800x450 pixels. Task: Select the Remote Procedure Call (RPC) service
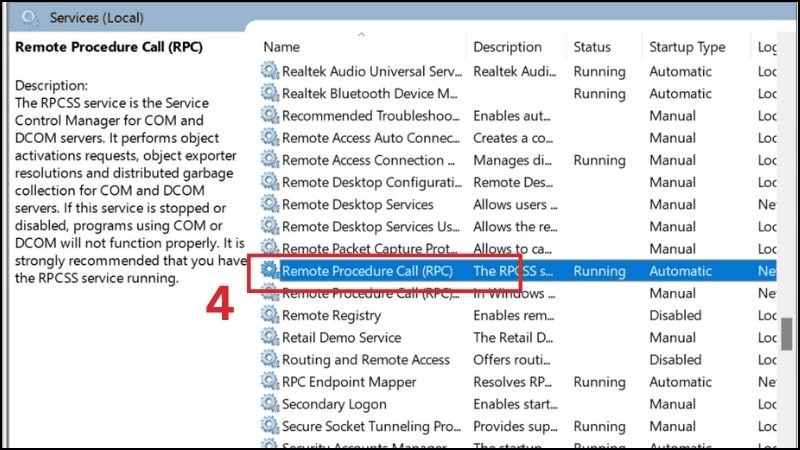(x=369, y=271)
